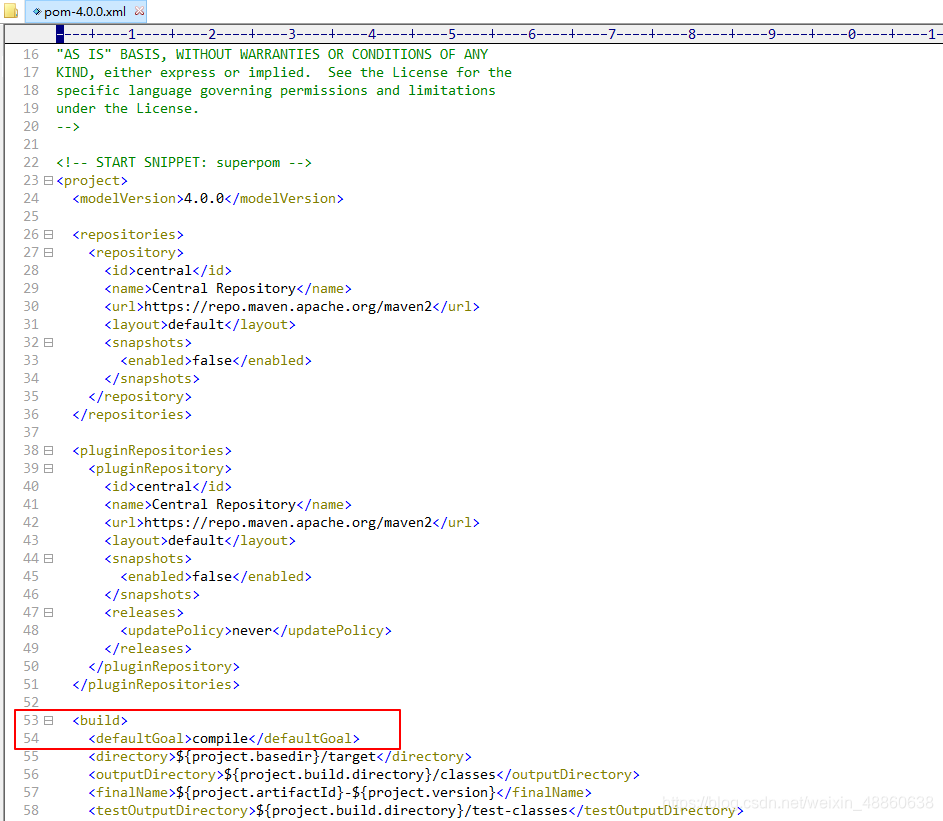The image size is (943, 821).
Task: Click the closing releases tag on line 49
Action: point(148,649)
